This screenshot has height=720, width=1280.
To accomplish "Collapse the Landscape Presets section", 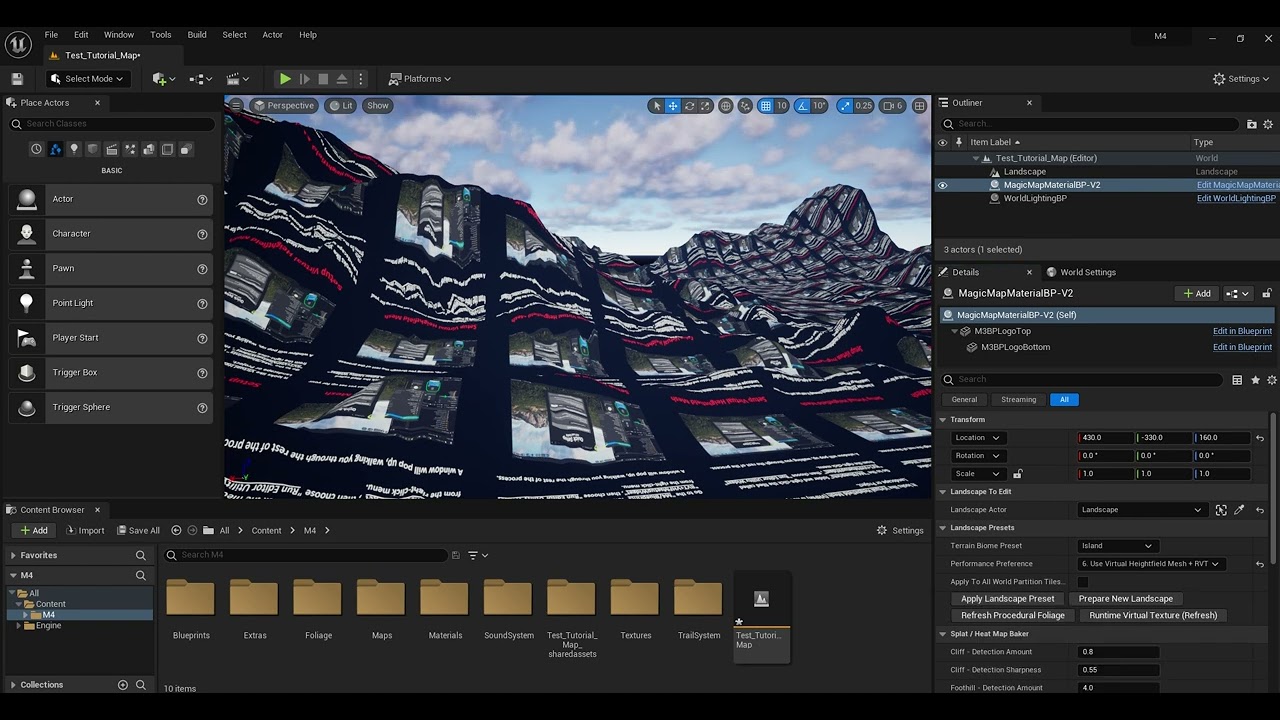I will pyautogui.click(x=942, y=528).
